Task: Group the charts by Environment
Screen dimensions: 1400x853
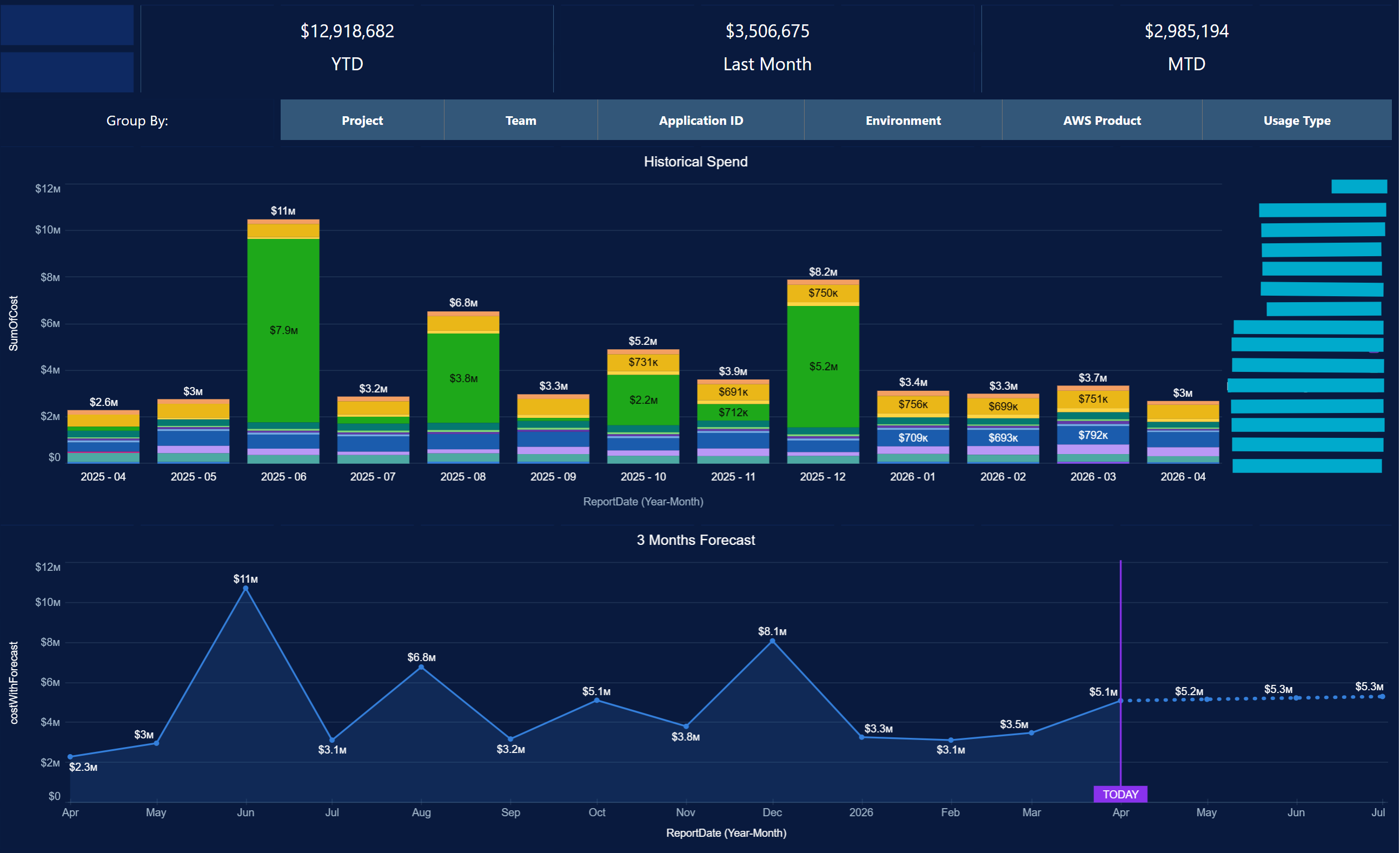Action: coord(903,121)
